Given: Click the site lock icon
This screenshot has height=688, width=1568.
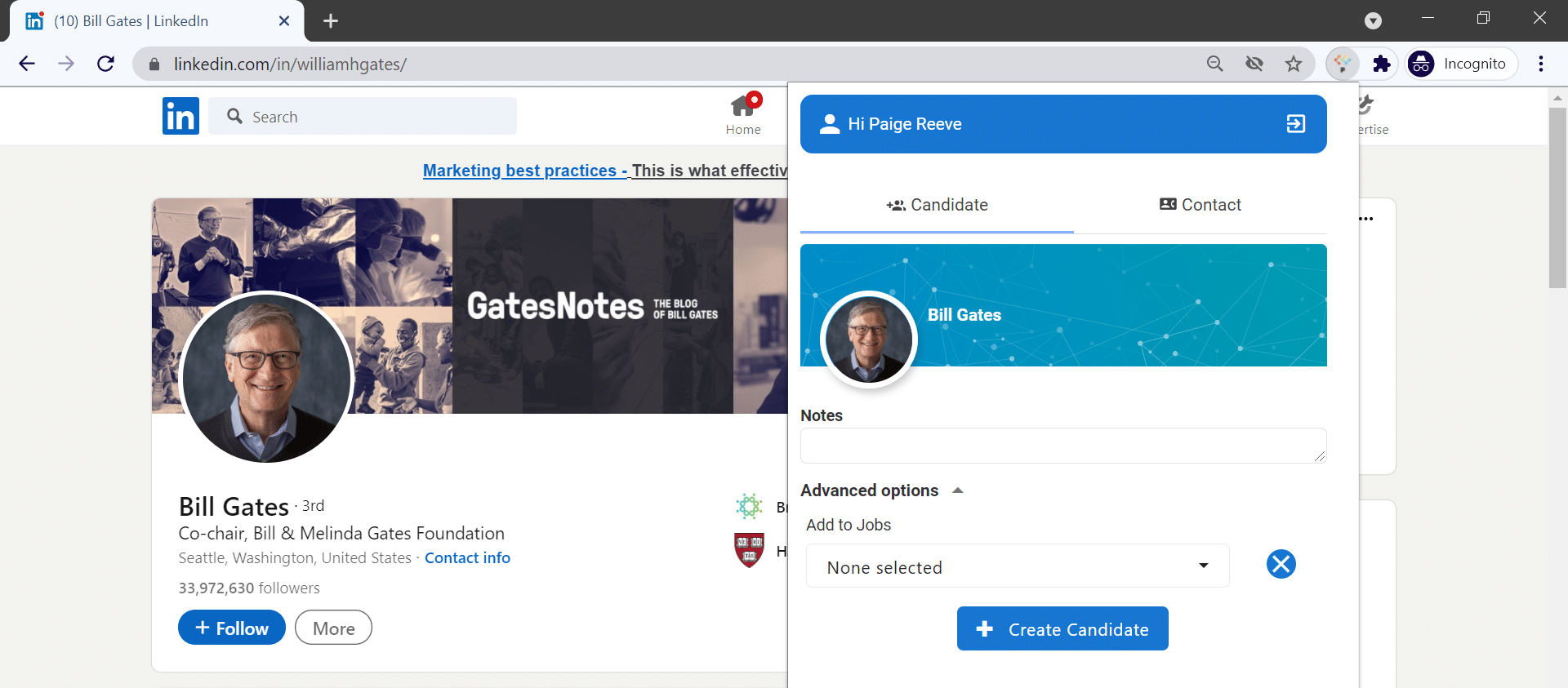Looking at the screenshot, I should [x=154, y=64].
